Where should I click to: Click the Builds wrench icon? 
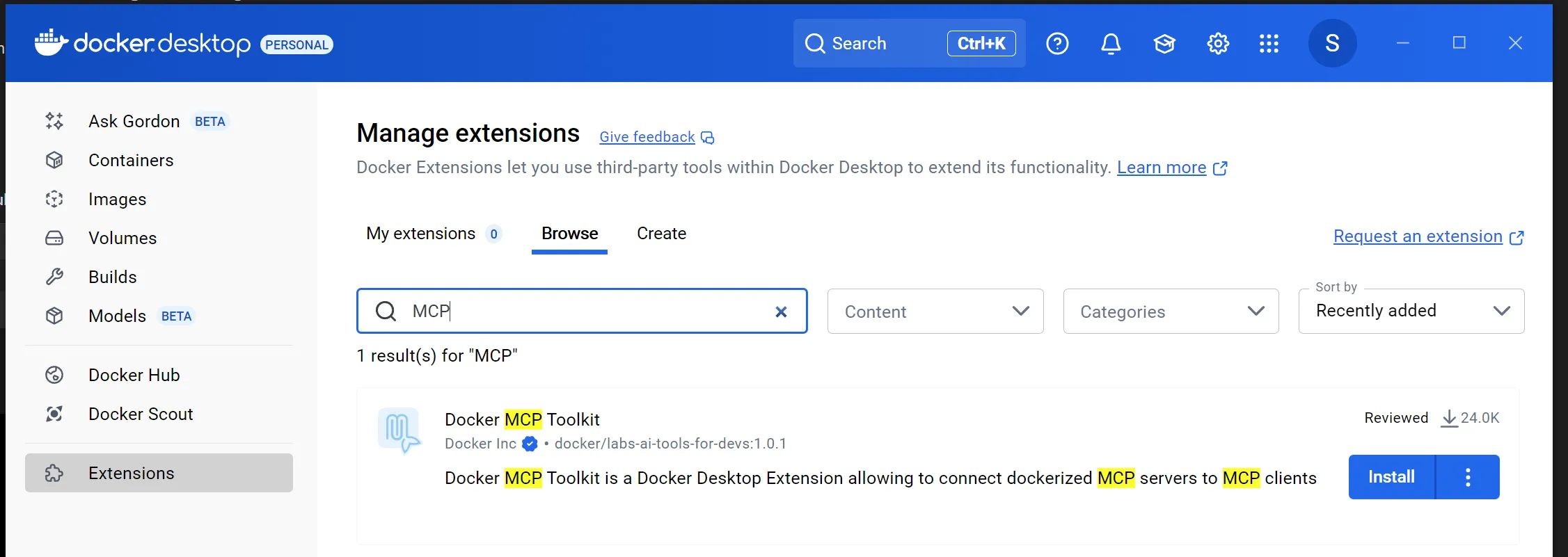tap(54, 277)
